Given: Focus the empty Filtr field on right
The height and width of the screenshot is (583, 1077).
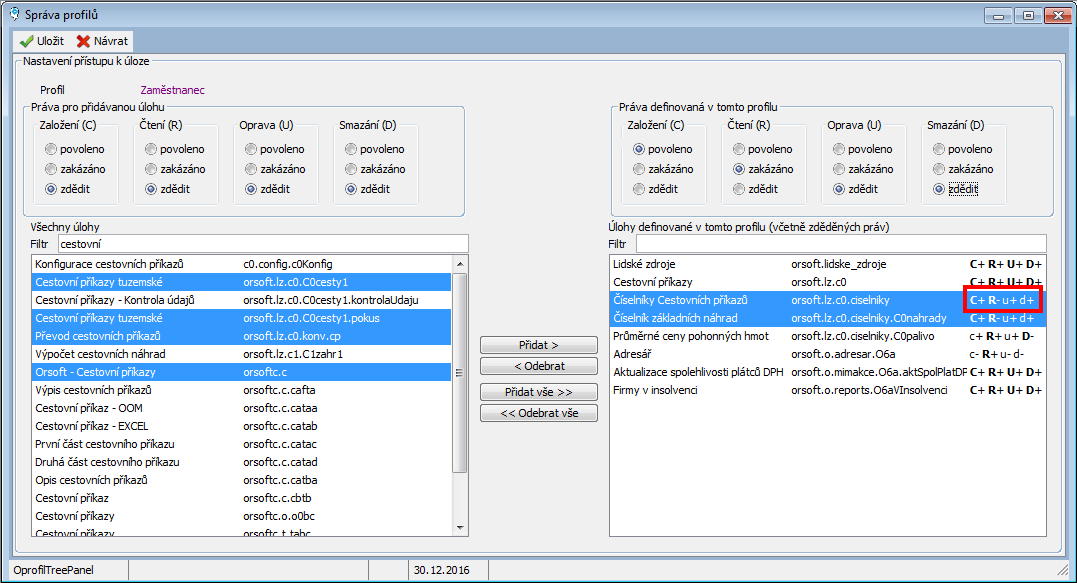Looking at the screenshot, I should (840, 243).
